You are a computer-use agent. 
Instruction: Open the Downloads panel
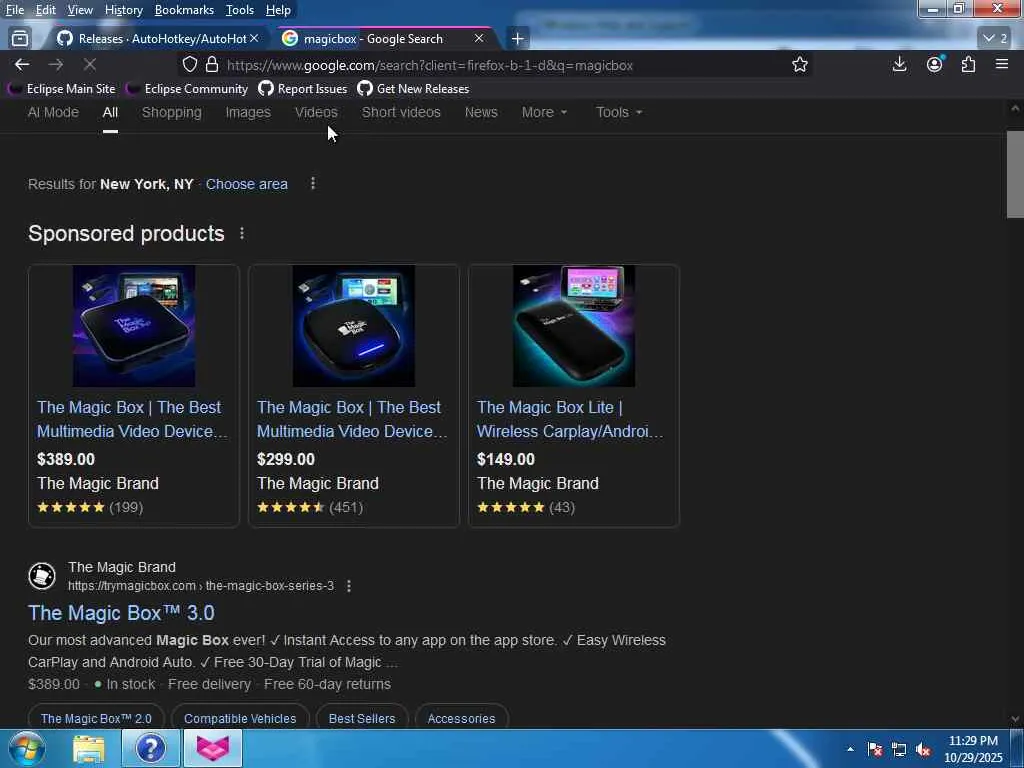[x=899, y=64]
